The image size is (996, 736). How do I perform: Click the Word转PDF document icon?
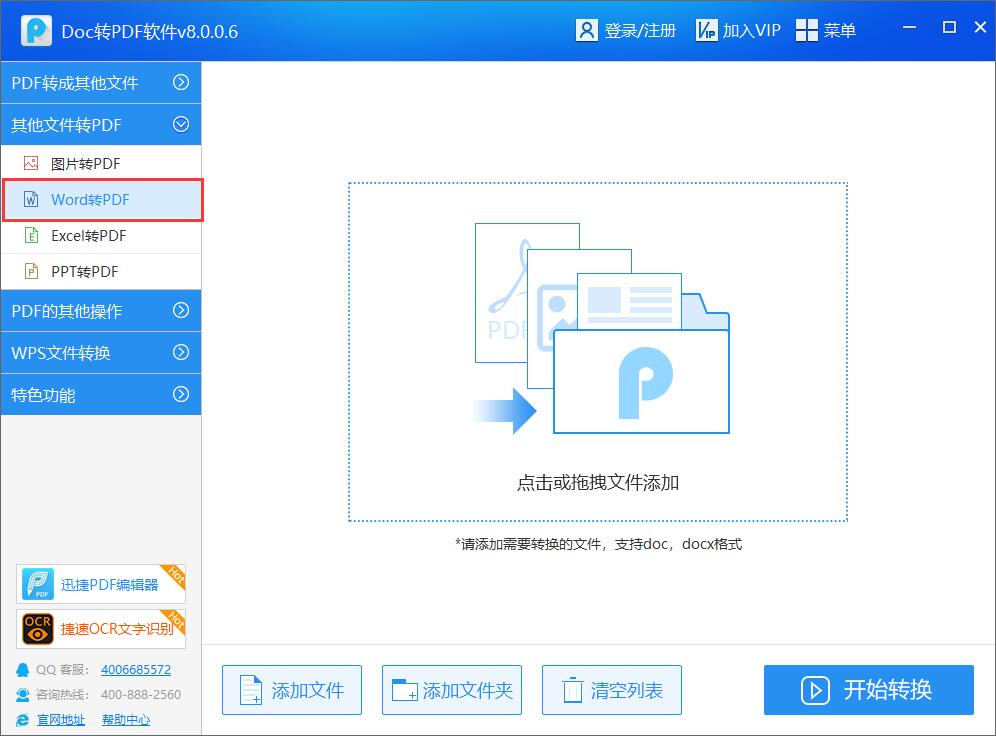pyautogui.click(x=33, y=199)
